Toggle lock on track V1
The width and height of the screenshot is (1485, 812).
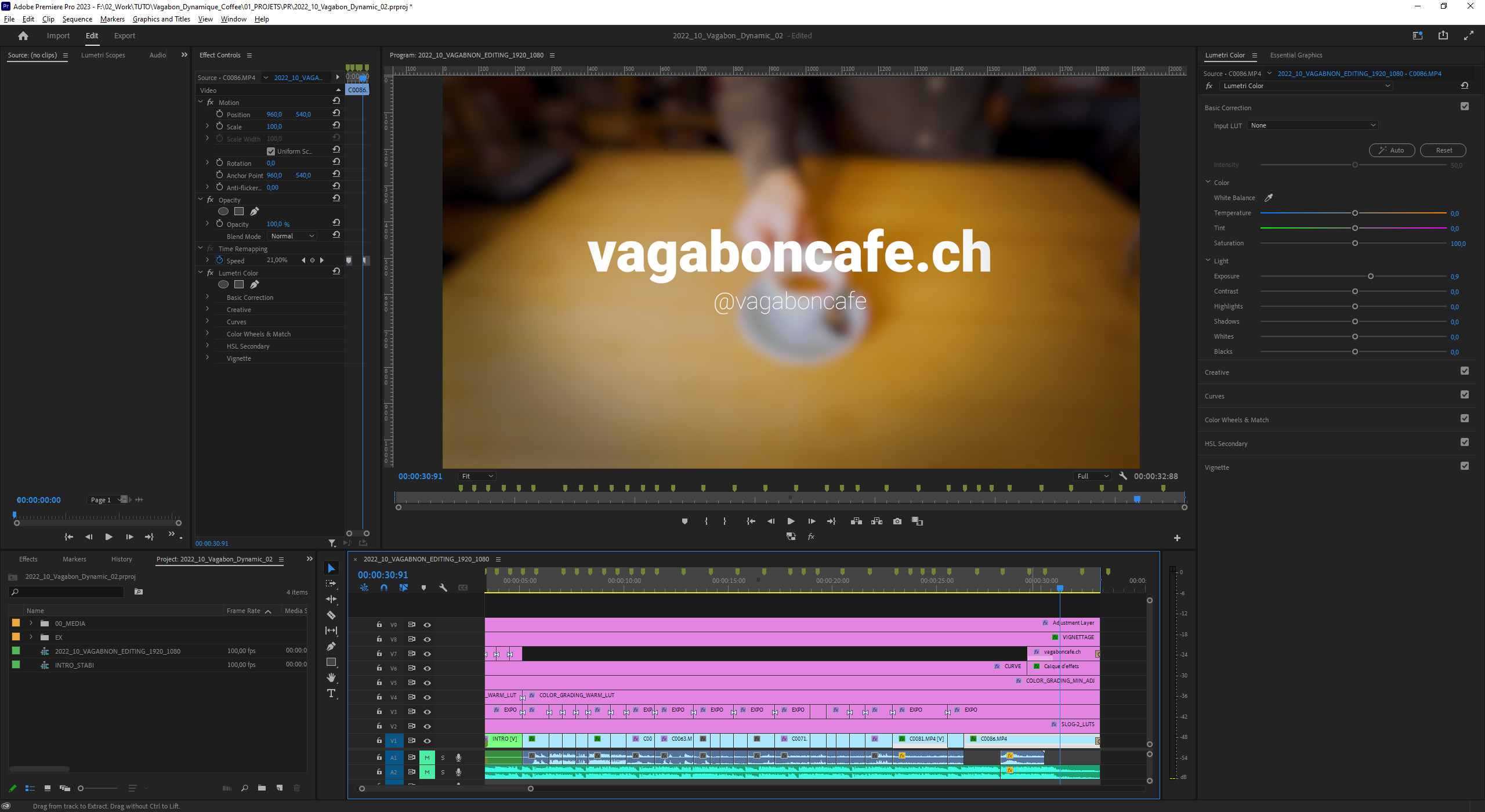(379, 740)
